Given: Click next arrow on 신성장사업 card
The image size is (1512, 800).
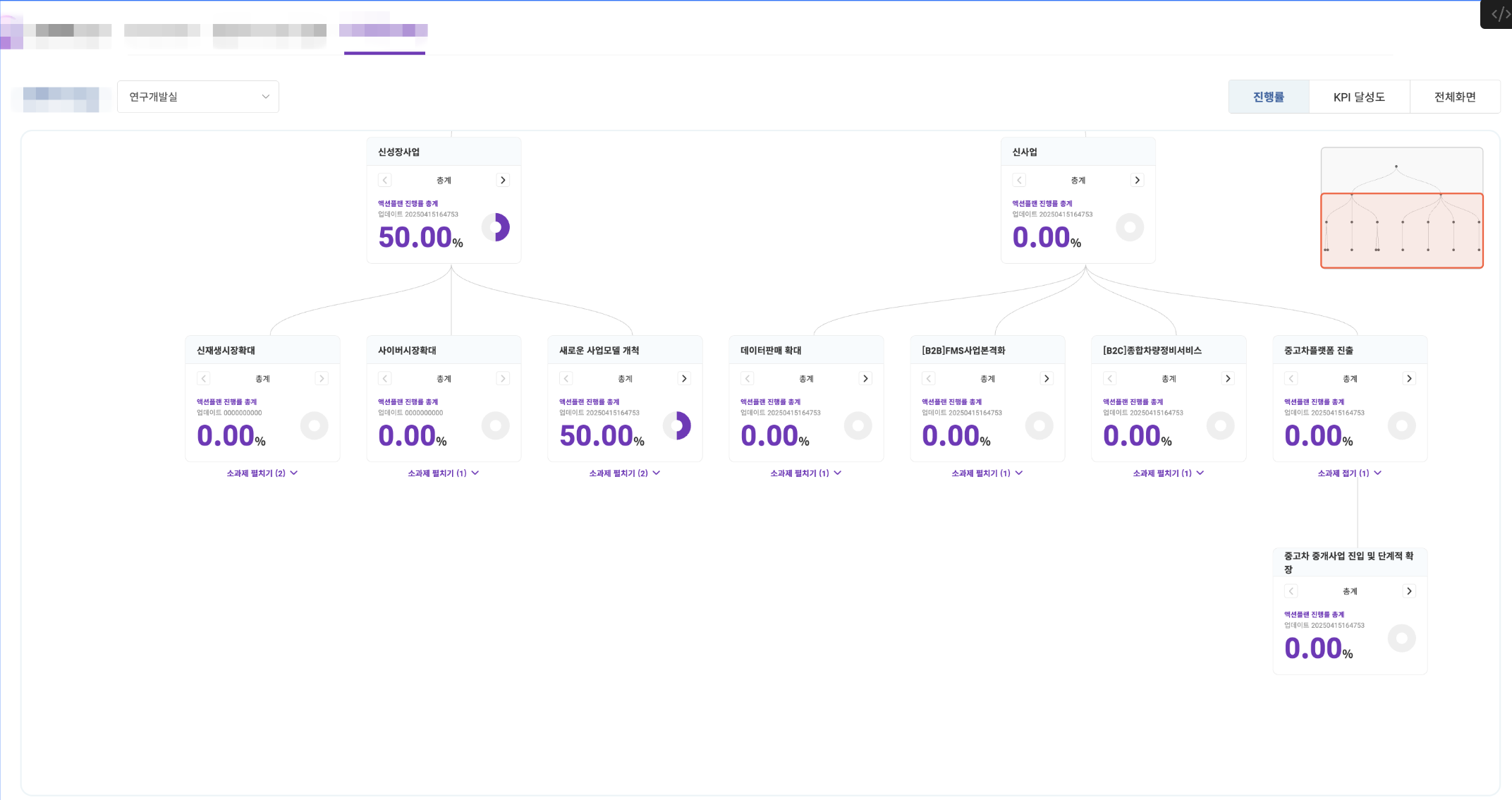Looking at the screenshot, I should click(503, 180).
